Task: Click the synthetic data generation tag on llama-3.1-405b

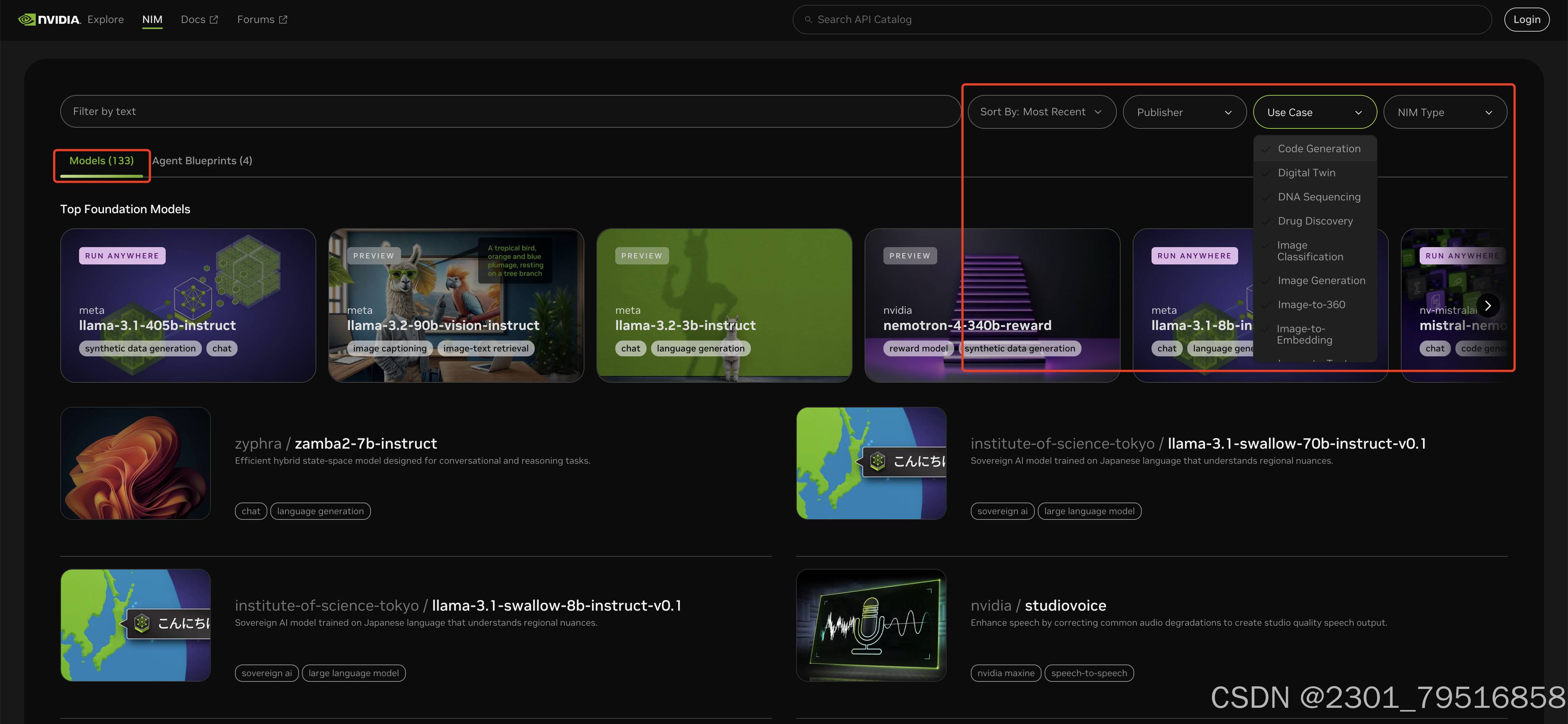Action: tap(140, 348)
